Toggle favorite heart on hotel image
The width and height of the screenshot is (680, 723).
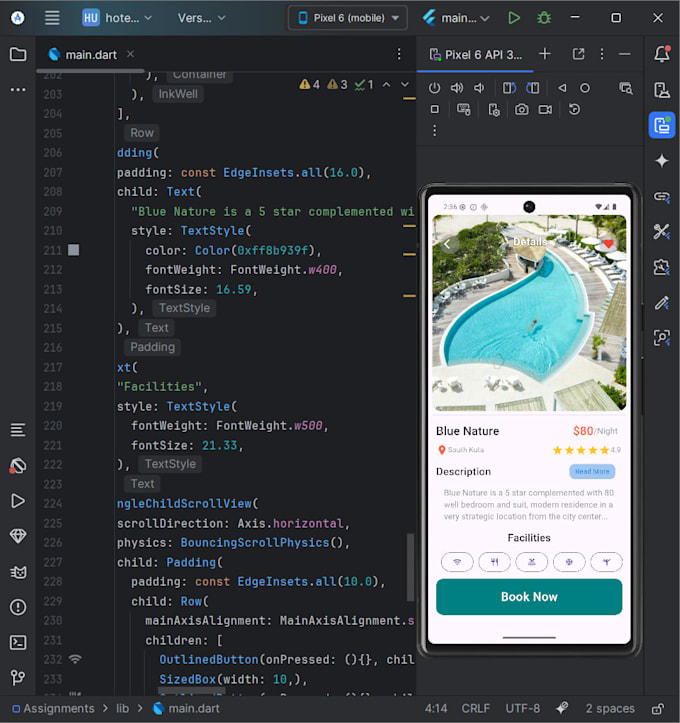tap(609, 243)
